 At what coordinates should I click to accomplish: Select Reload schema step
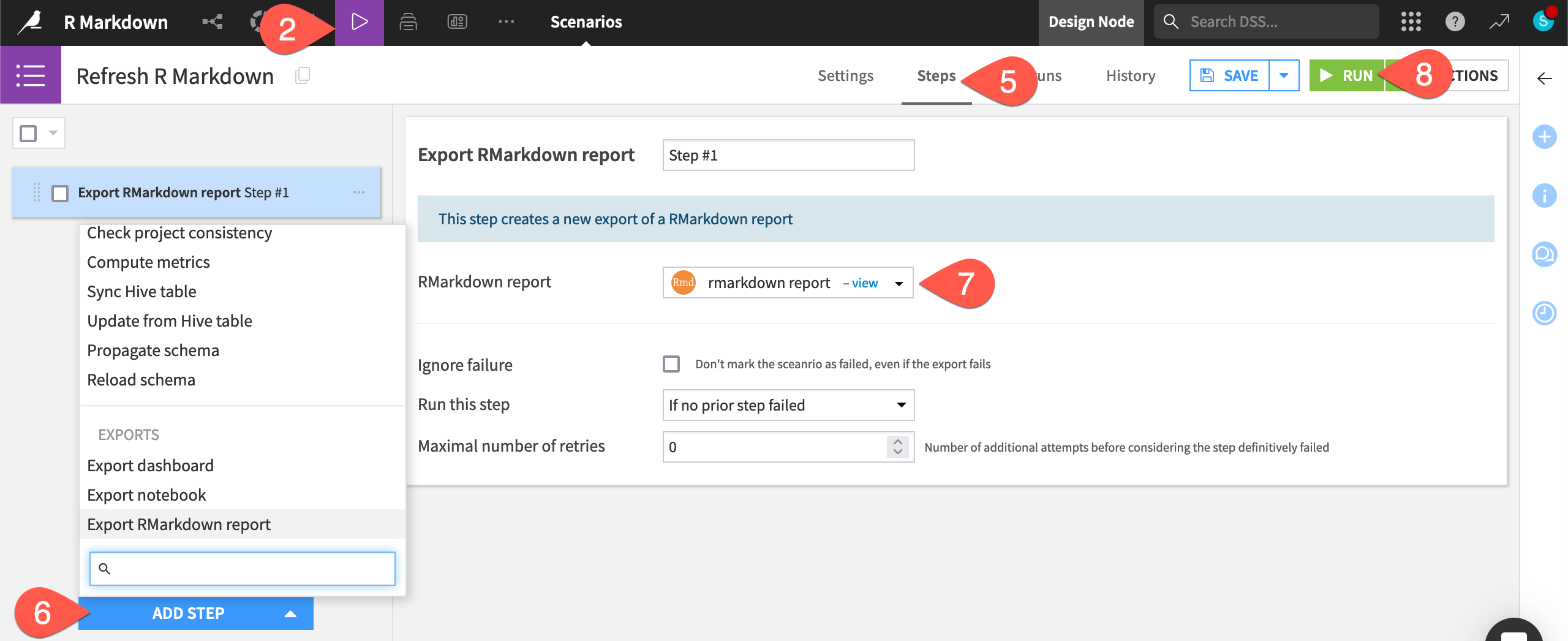[x=141, y=380]
